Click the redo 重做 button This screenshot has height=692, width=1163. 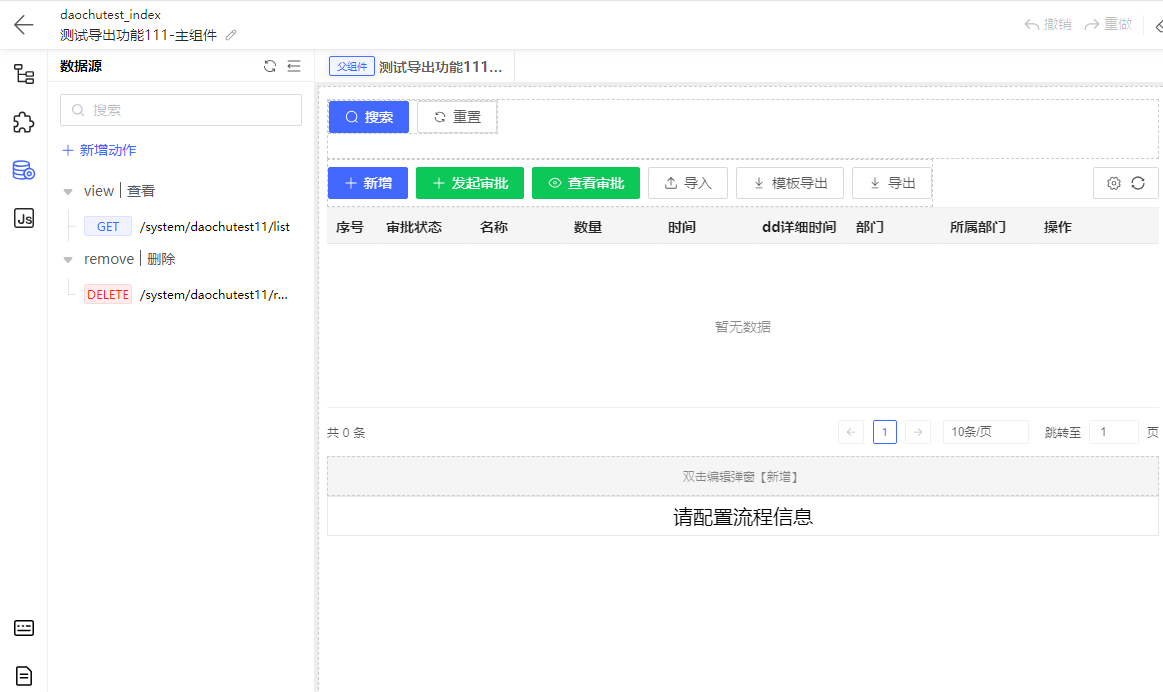pos(1108,24)
